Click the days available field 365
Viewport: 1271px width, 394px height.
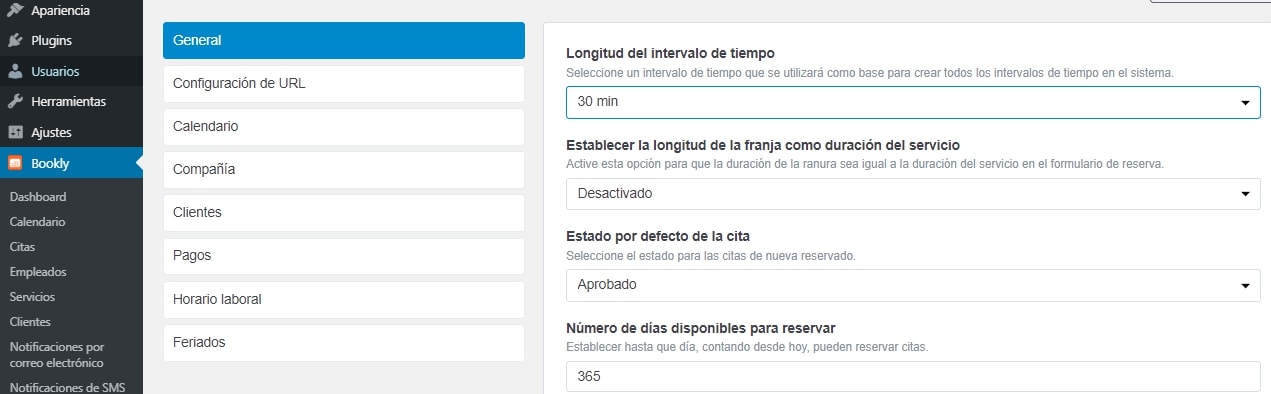913,377
